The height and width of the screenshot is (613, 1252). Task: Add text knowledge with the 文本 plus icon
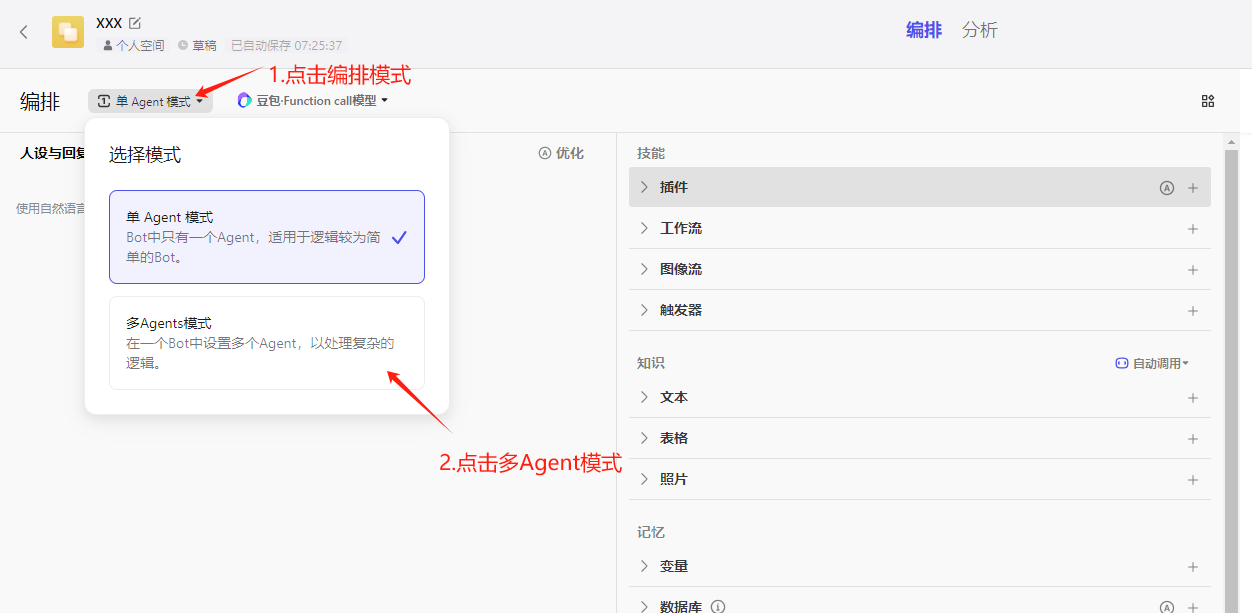(1193, 398)
